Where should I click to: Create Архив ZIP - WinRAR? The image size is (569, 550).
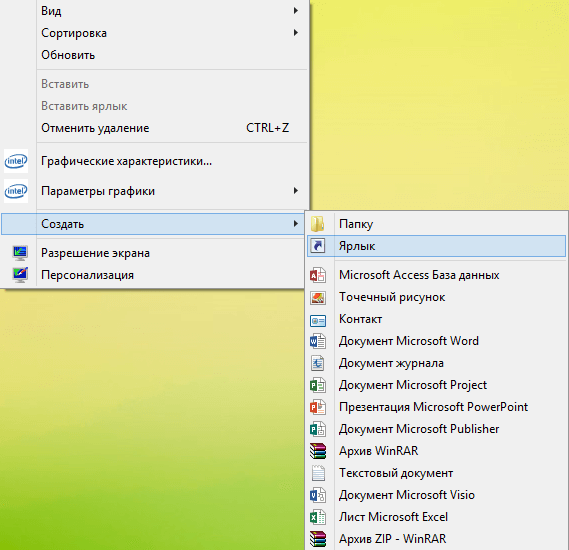[x=437, y=539]
